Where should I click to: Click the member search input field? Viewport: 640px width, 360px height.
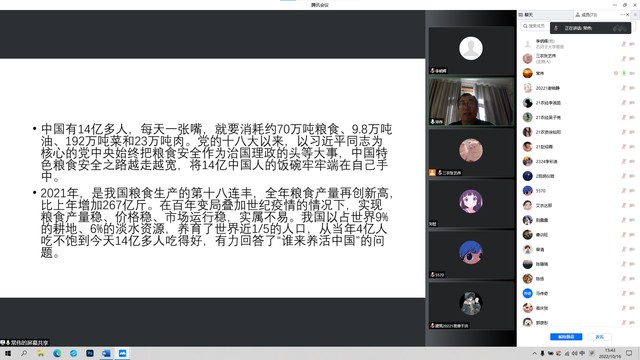pyautogui.click(x=535, y=26)
